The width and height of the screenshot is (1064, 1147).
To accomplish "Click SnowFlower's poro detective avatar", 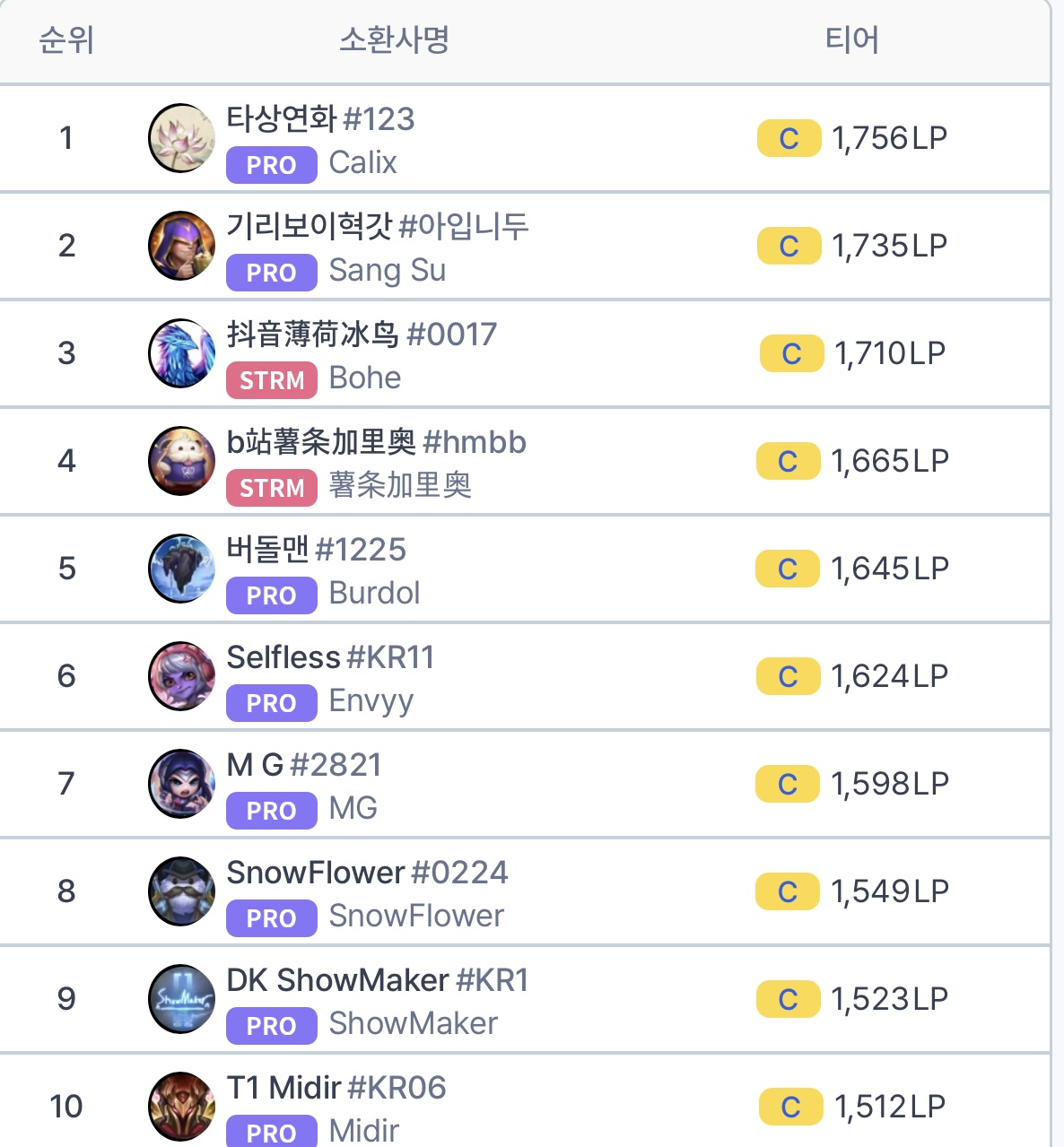I will point(181,891).
